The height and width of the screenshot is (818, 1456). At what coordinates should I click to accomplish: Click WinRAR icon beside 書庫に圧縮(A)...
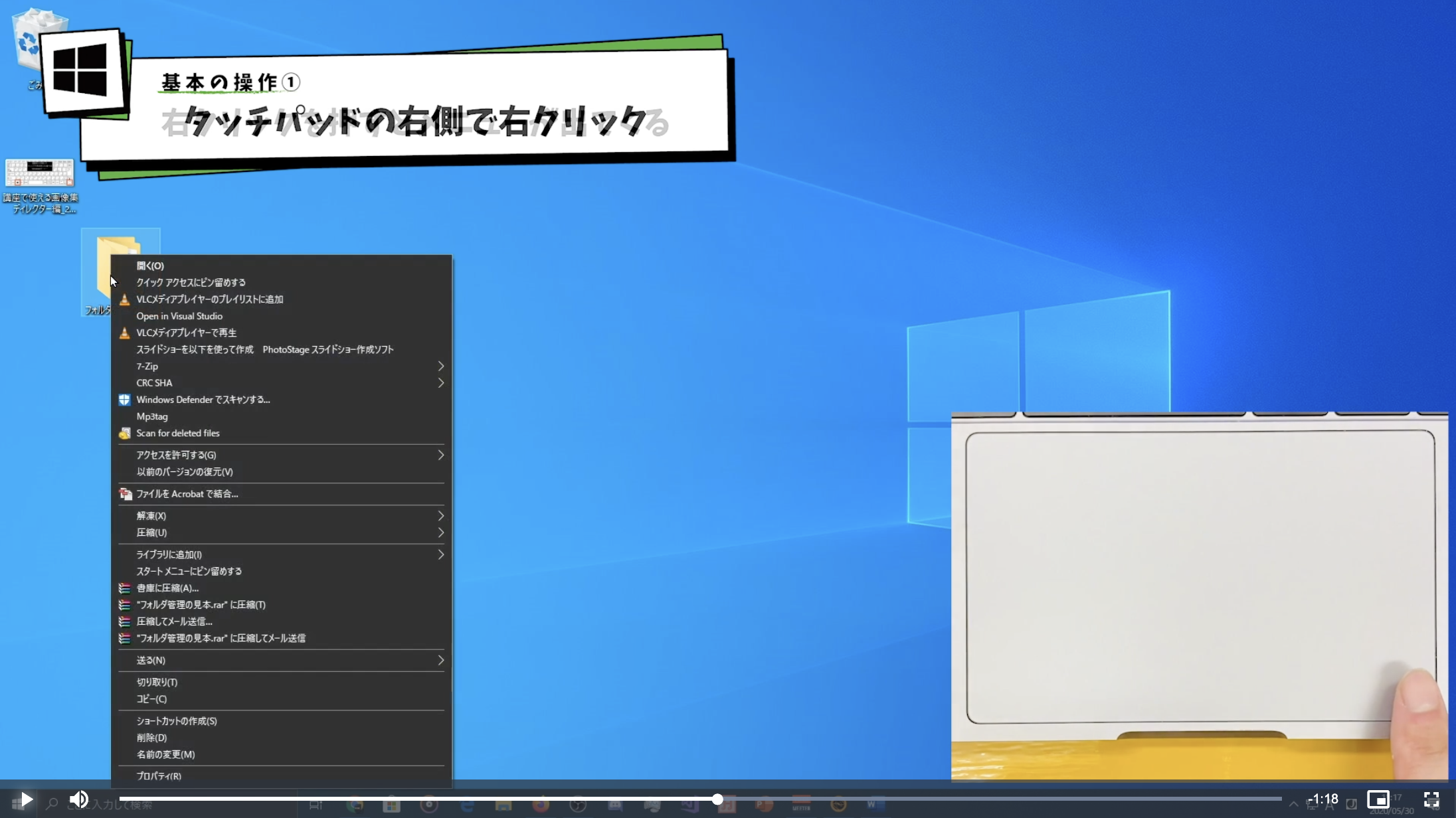(x=124, y=588)
